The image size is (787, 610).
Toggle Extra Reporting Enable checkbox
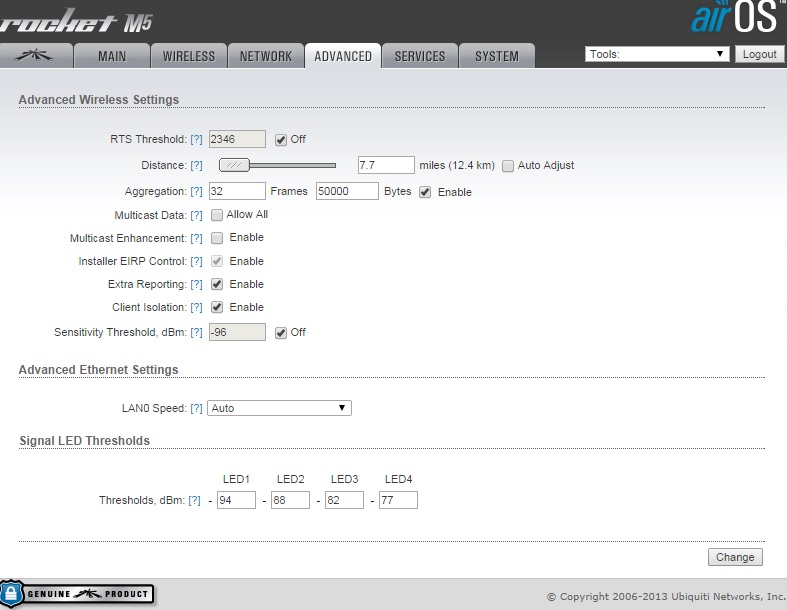[217, 284]
